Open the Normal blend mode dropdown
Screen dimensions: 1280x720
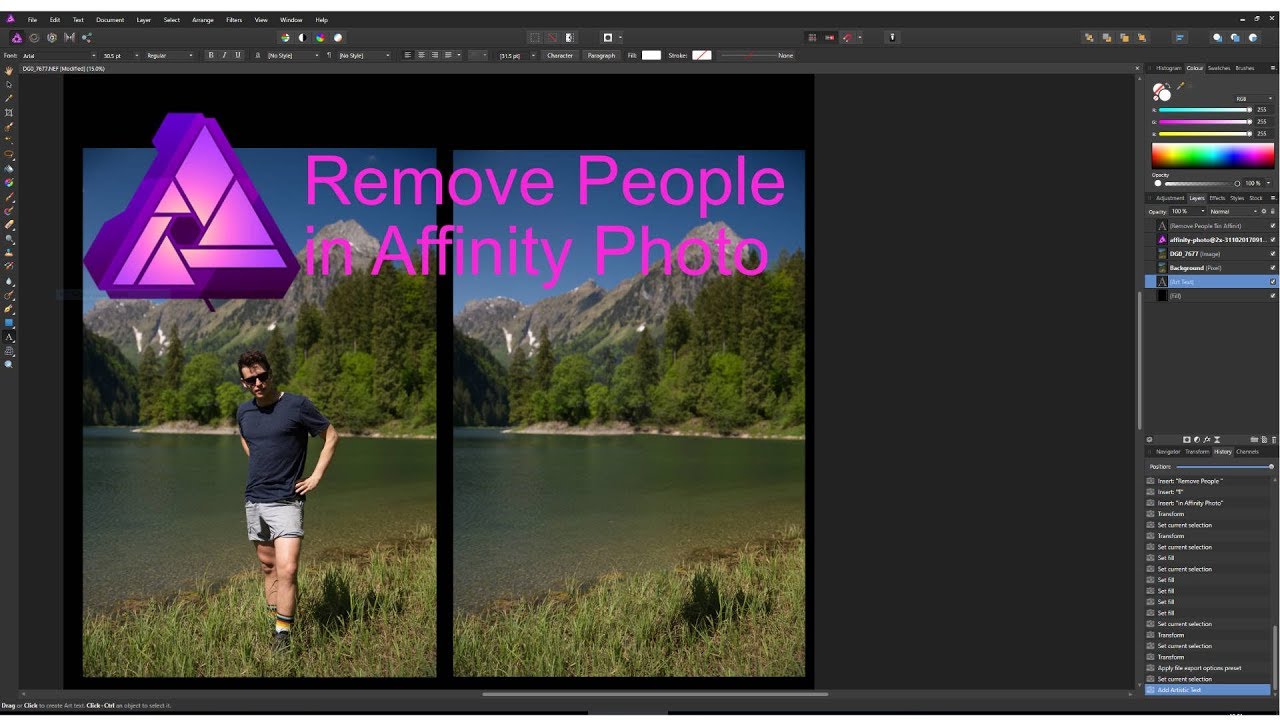1232,211
